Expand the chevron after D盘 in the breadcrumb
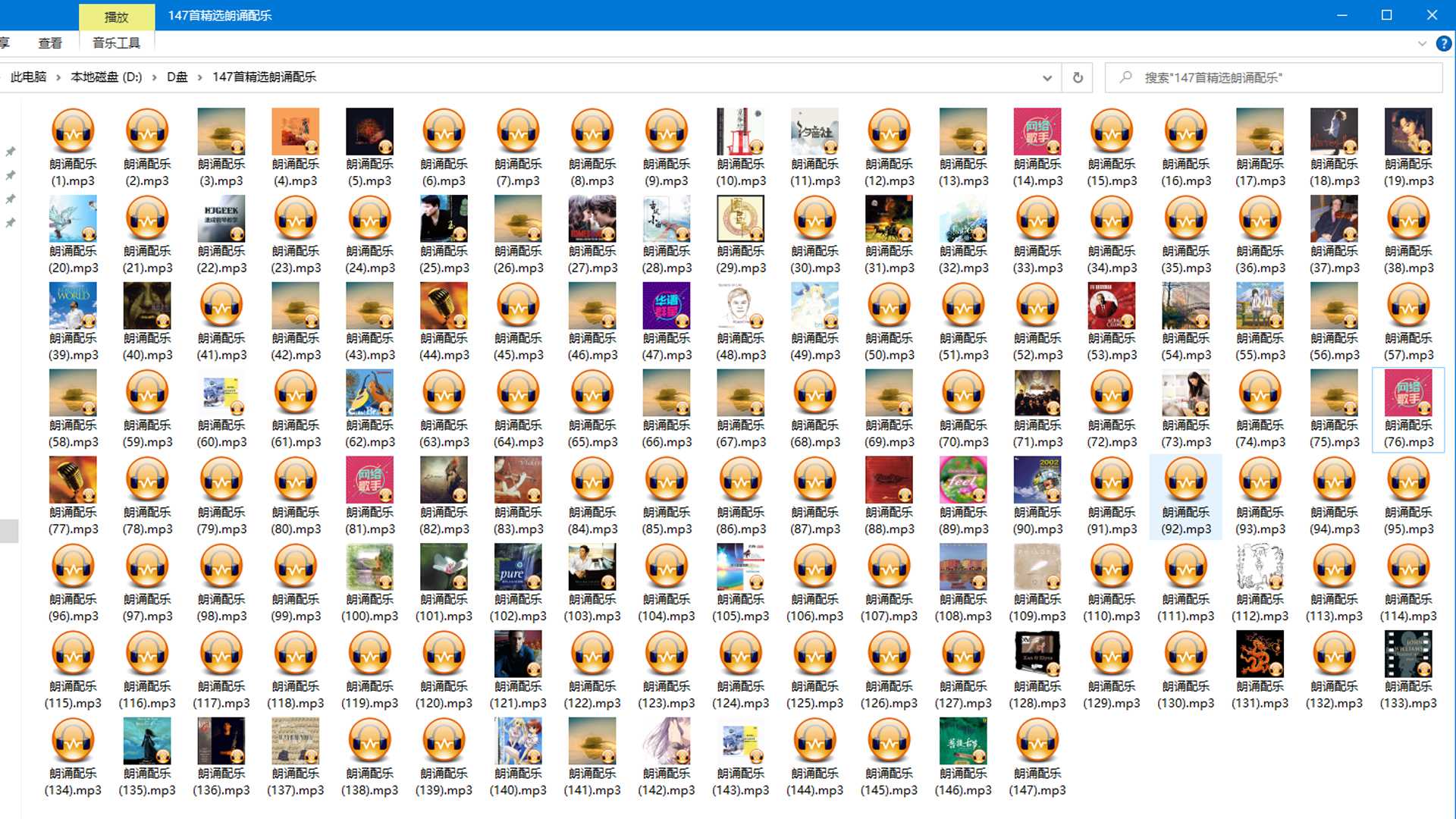Image resolution: width=1456 pixels, height=819 pixels. point(200,77)
